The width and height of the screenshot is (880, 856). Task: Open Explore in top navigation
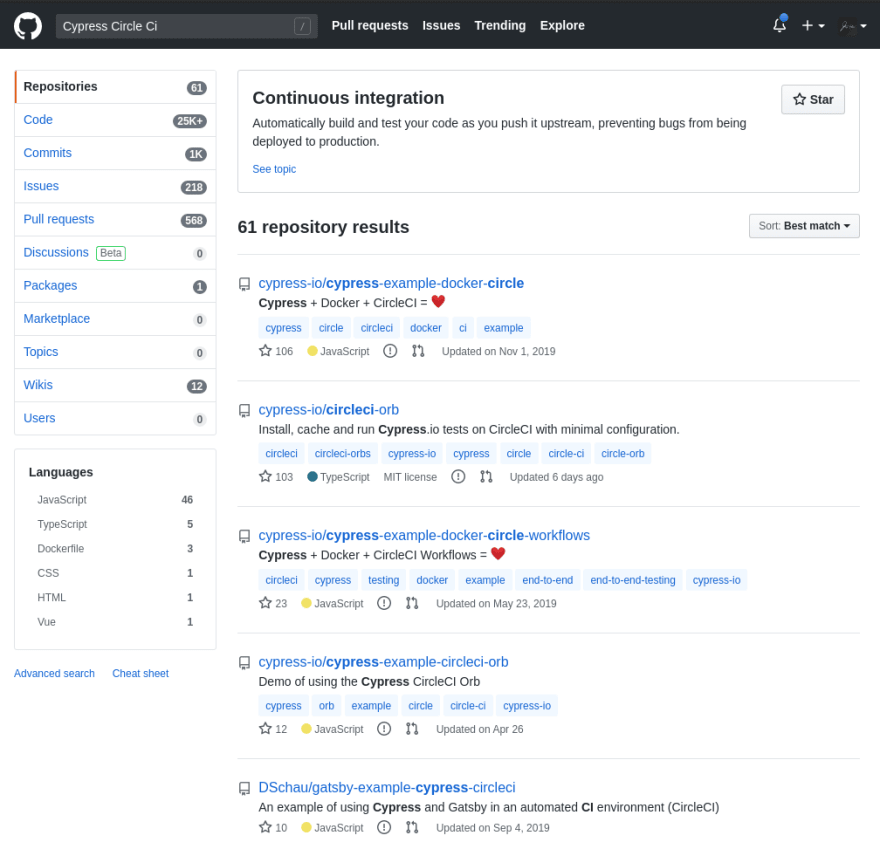(x=562, y=26)
